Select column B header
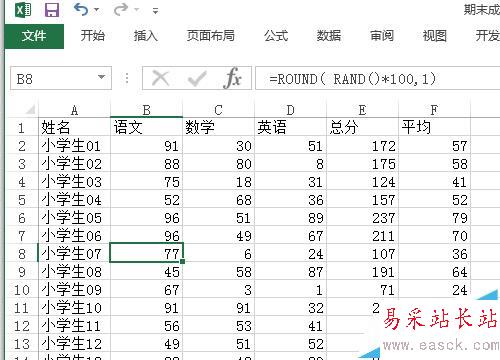This screenshot has width=500, height=360. click(146, 110)
